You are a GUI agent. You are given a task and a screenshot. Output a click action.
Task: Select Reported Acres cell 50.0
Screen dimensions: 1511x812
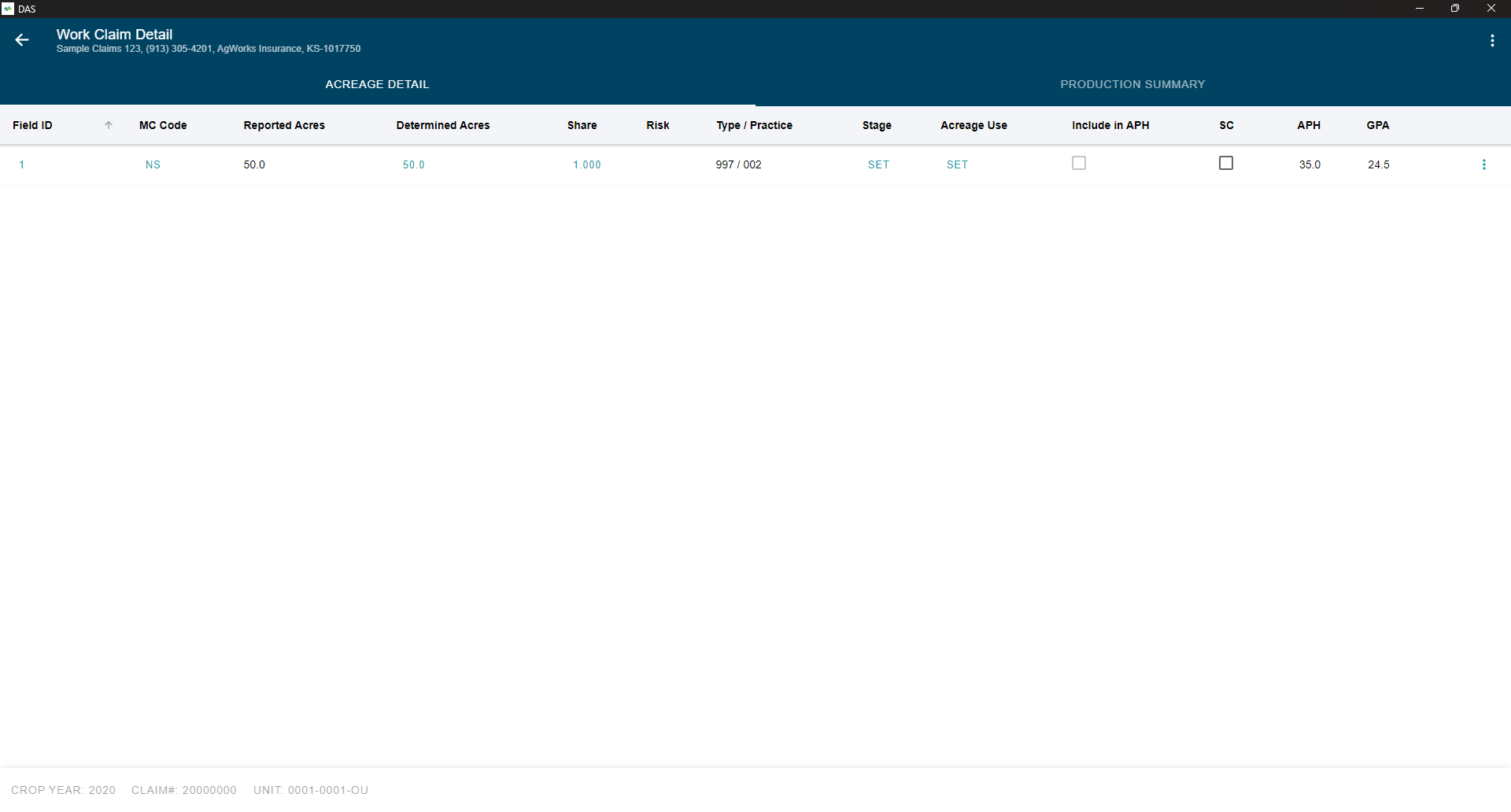click(x=254, y=164)
